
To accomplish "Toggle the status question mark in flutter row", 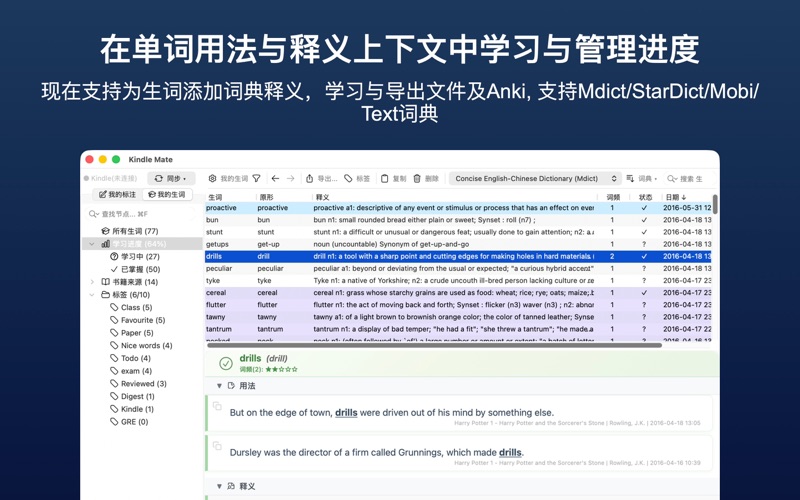I will pyautogui.click(x=644, y=305).
